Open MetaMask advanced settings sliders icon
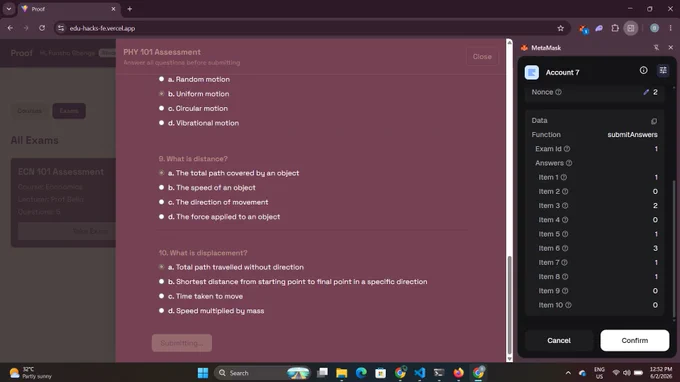 pyautogui.click(x=663, y=70)
